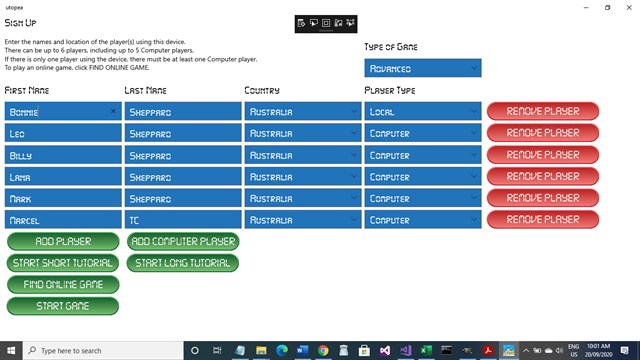Open Command Prompt from the taskbar
Image resolution: width=640 pixels, height=360 pixels.
point(447,351)
